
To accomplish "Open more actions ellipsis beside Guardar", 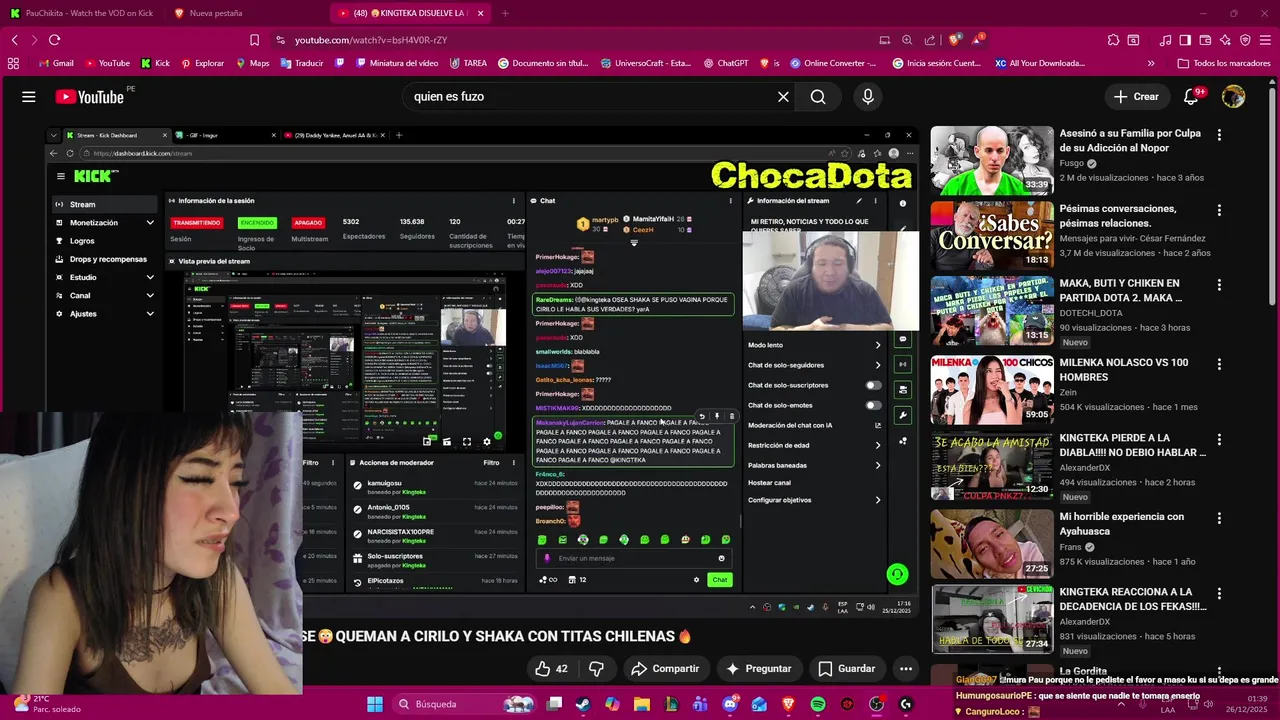I will [906, 669].
